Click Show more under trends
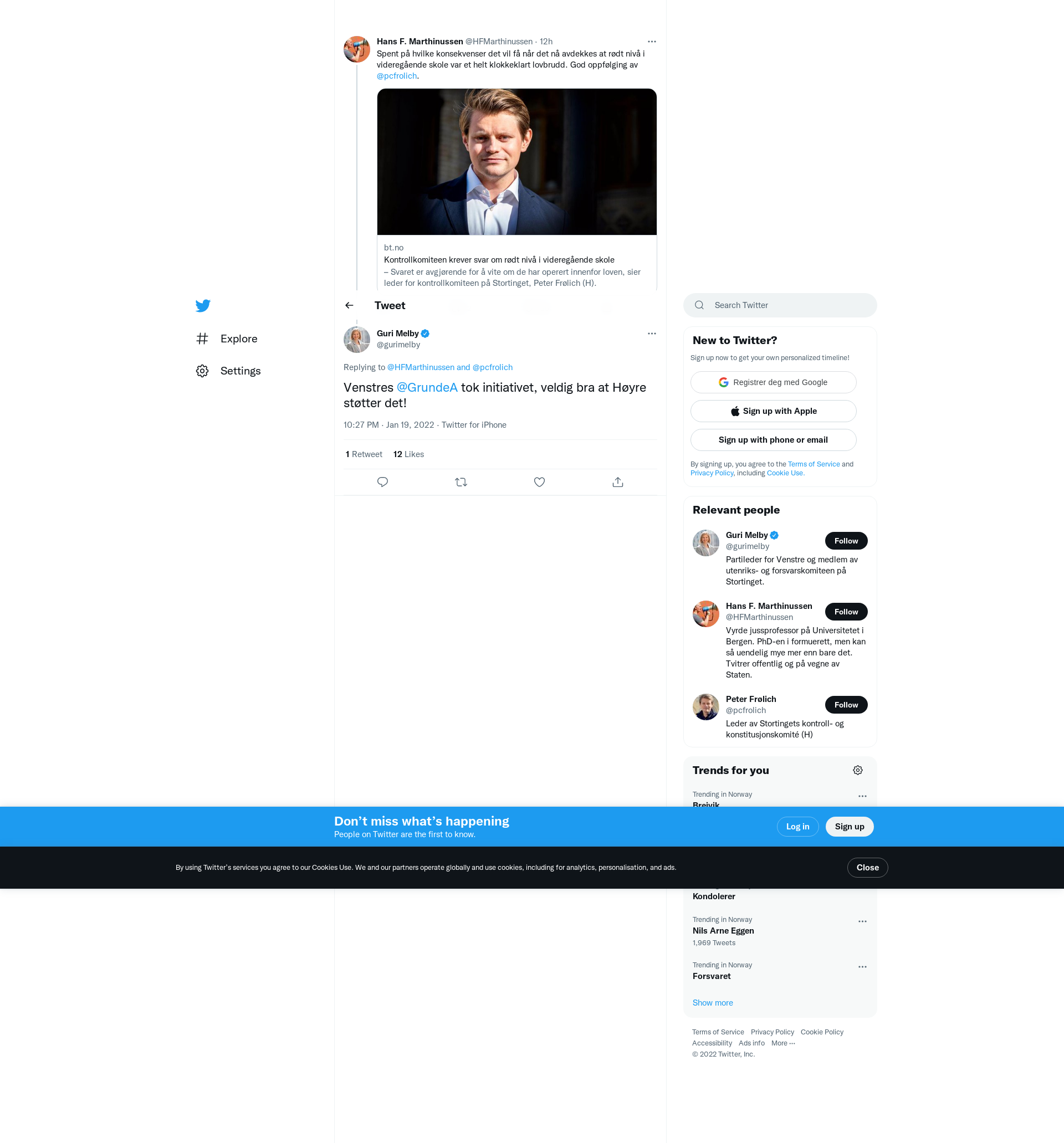Viewport: 1064px width, 1143px height. [713, 1003]
